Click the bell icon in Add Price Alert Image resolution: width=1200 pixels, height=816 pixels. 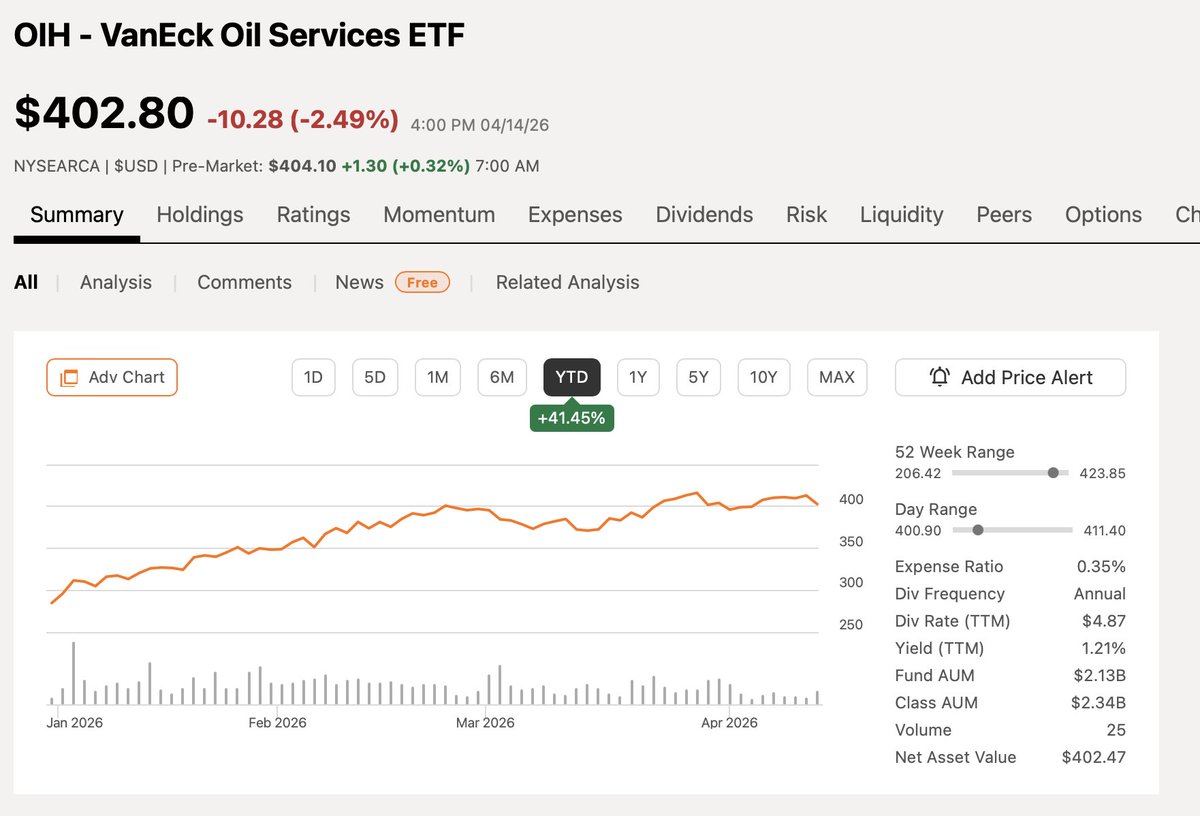click(x=939, y=377)
